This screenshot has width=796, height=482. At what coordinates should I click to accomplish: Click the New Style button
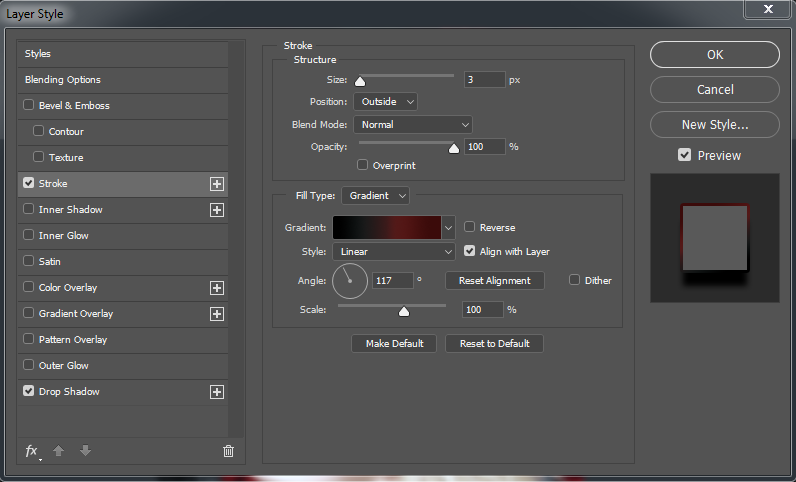tap(715, 124)
